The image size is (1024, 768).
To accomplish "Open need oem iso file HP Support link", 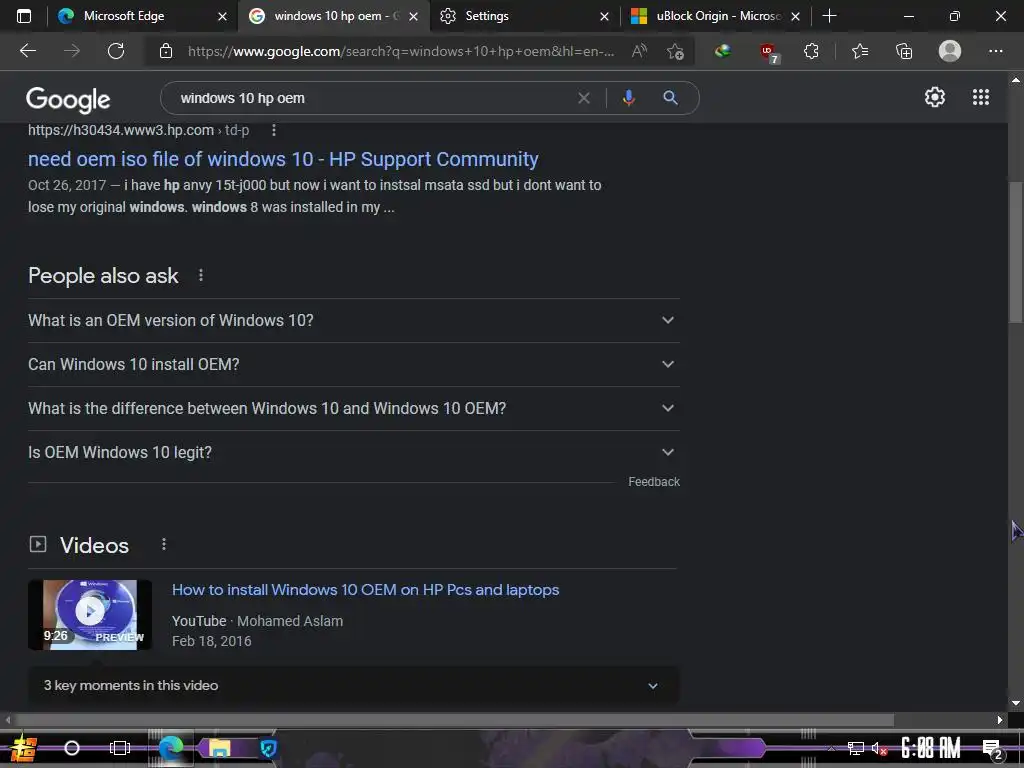I will 283,159.
